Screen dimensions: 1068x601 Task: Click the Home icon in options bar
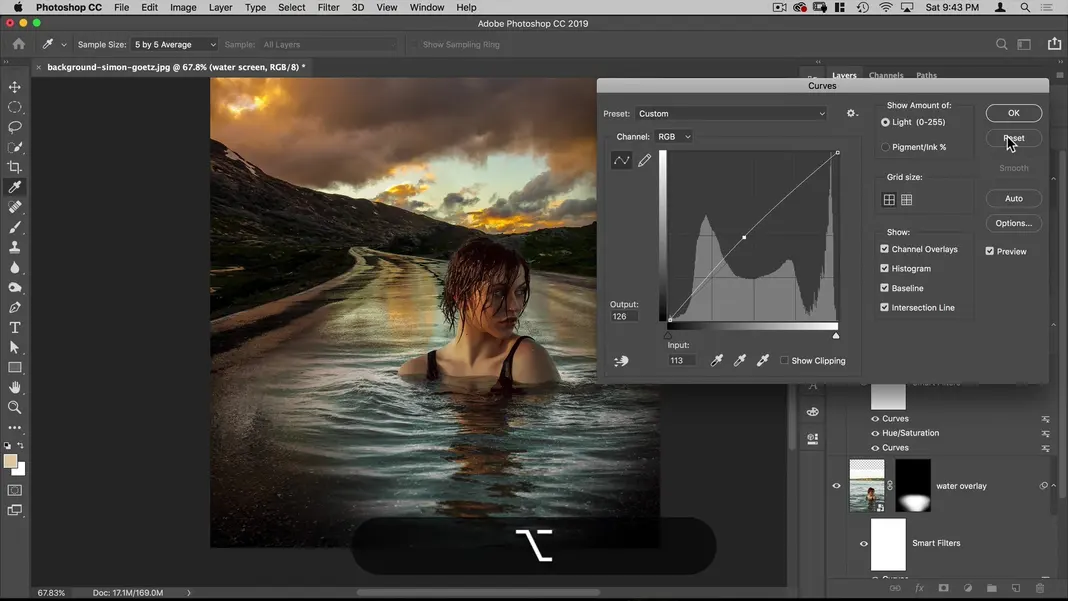coord(18,44)
